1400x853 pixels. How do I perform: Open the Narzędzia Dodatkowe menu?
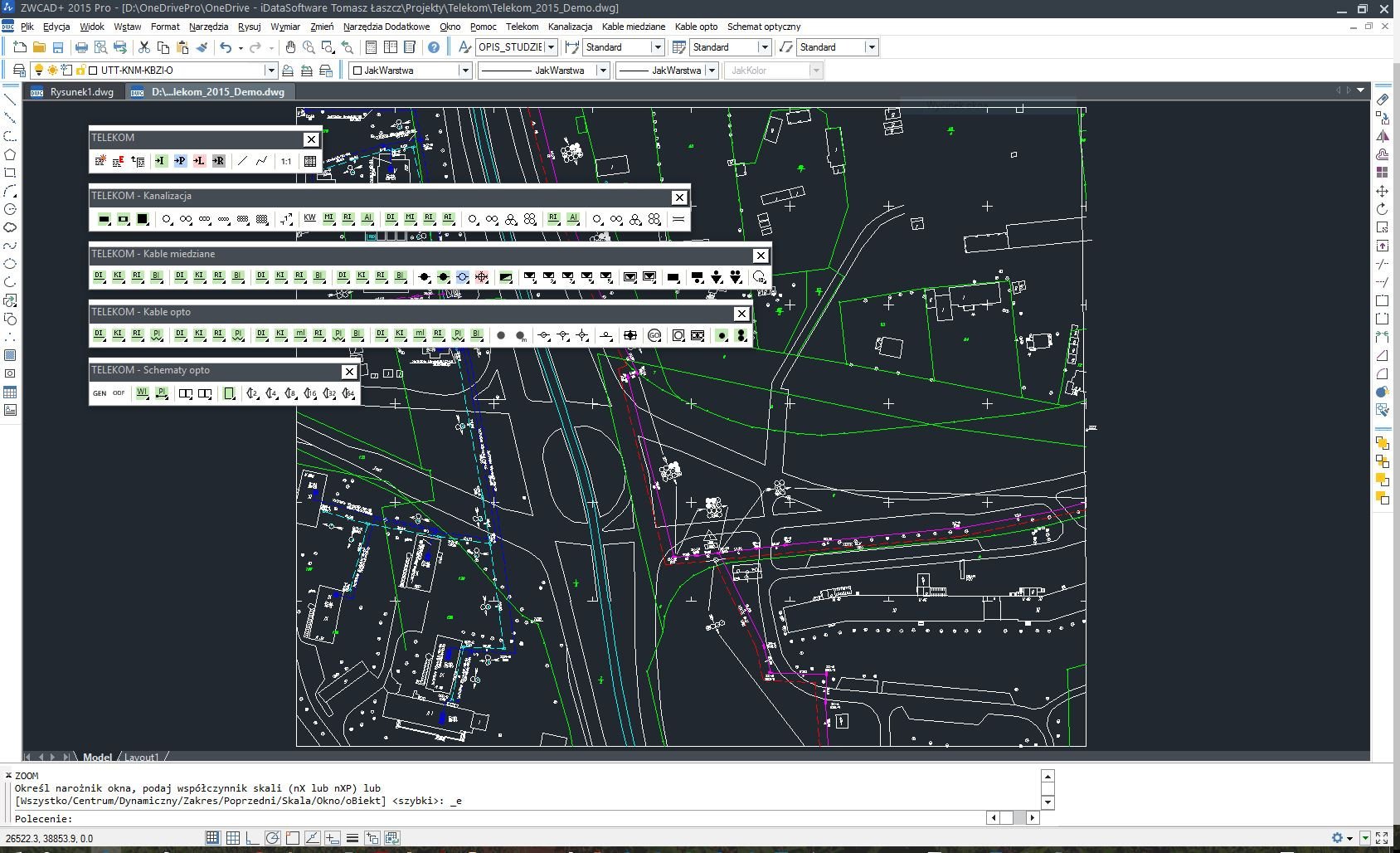pos(386,27)
